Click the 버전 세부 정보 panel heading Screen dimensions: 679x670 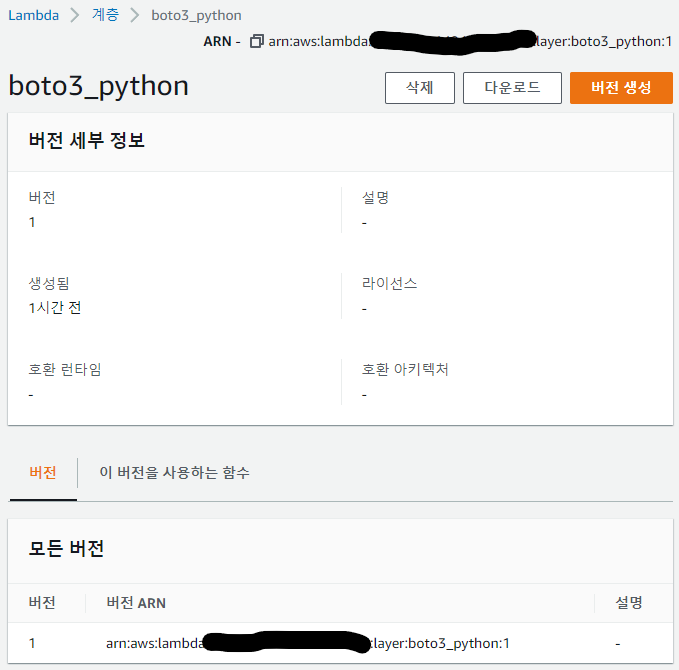87,141
